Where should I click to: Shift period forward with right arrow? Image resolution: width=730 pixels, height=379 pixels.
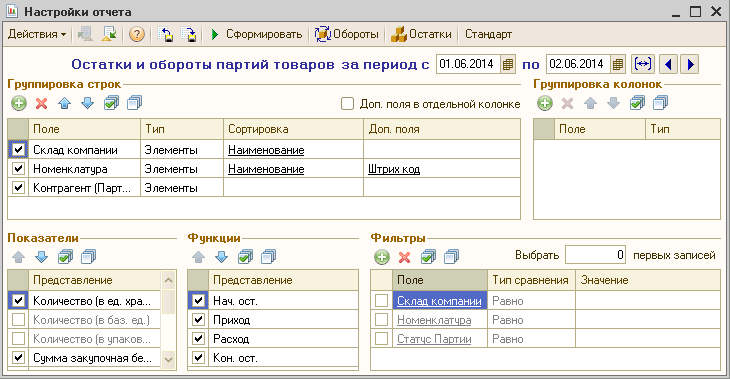[690, 64]
